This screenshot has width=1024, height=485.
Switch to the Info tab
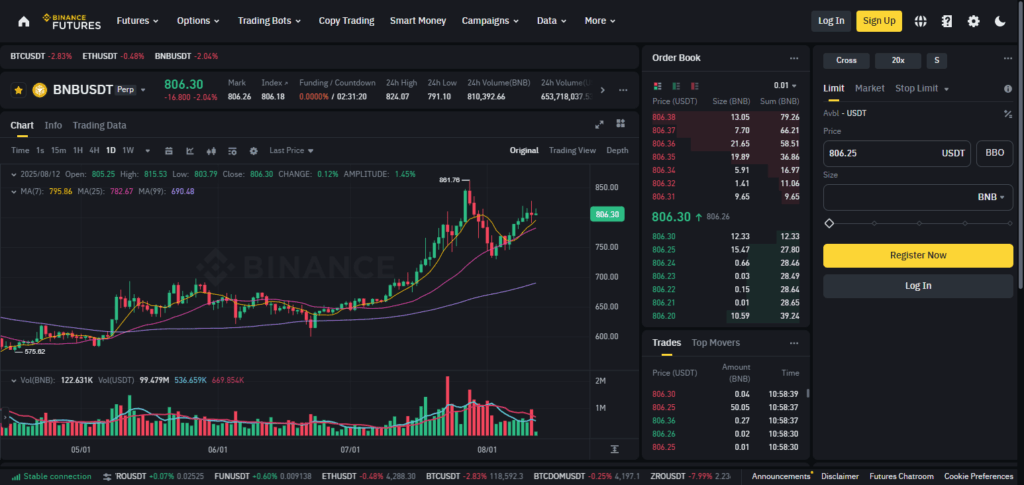click(x=53, y=125)
